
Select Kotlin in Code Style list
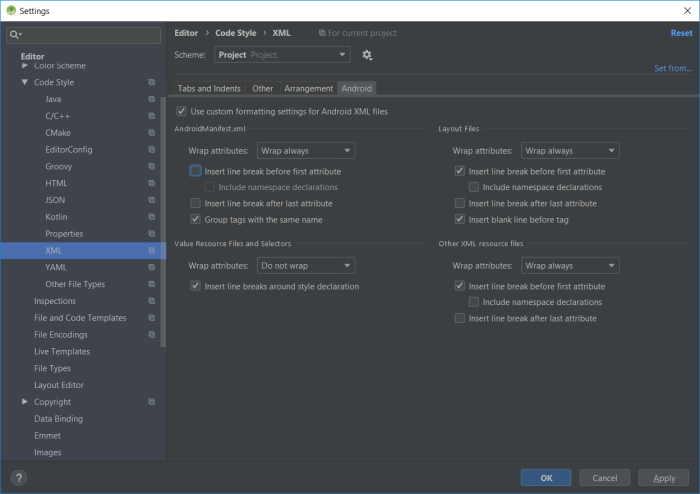click(x=56, y=217)
